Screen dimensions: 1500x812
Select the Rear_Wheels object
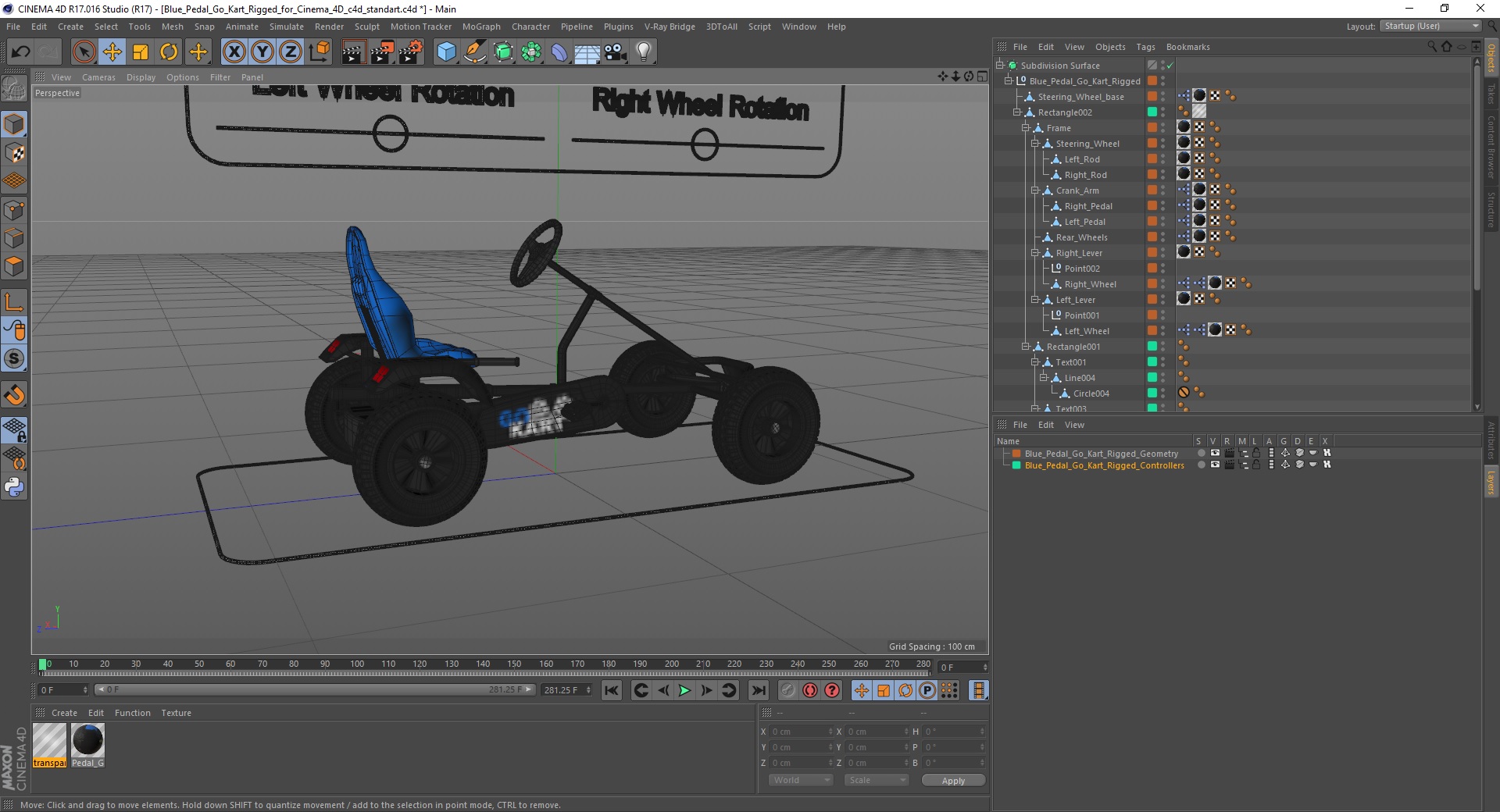[x=1081, y=237]
